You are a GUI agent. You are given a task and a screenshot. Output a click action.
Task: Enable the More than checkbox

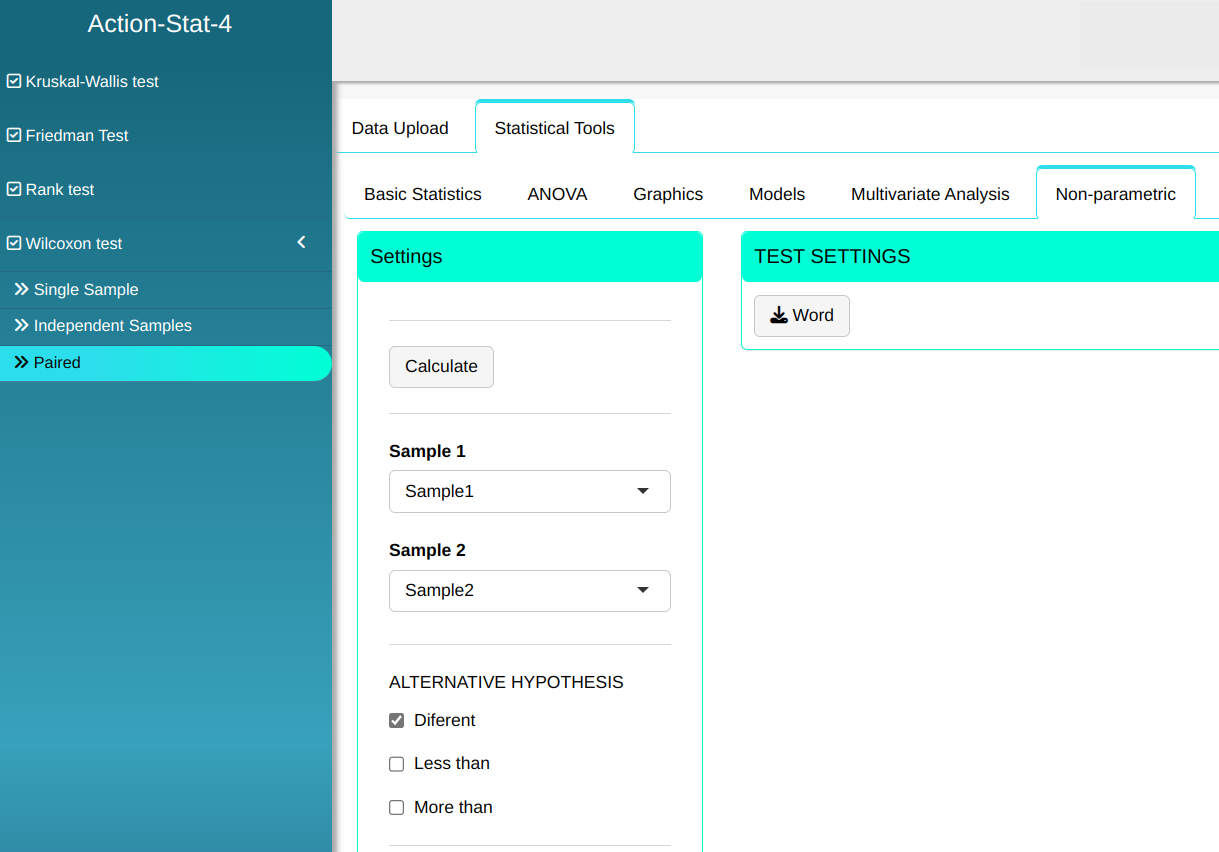pos(397,808)
